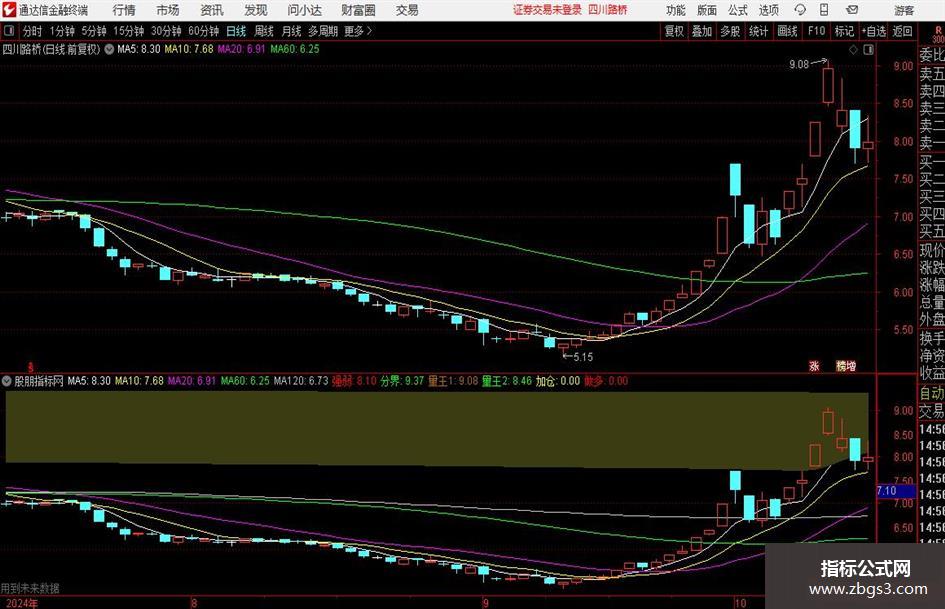Open the 版面 menu

point(706,10)
